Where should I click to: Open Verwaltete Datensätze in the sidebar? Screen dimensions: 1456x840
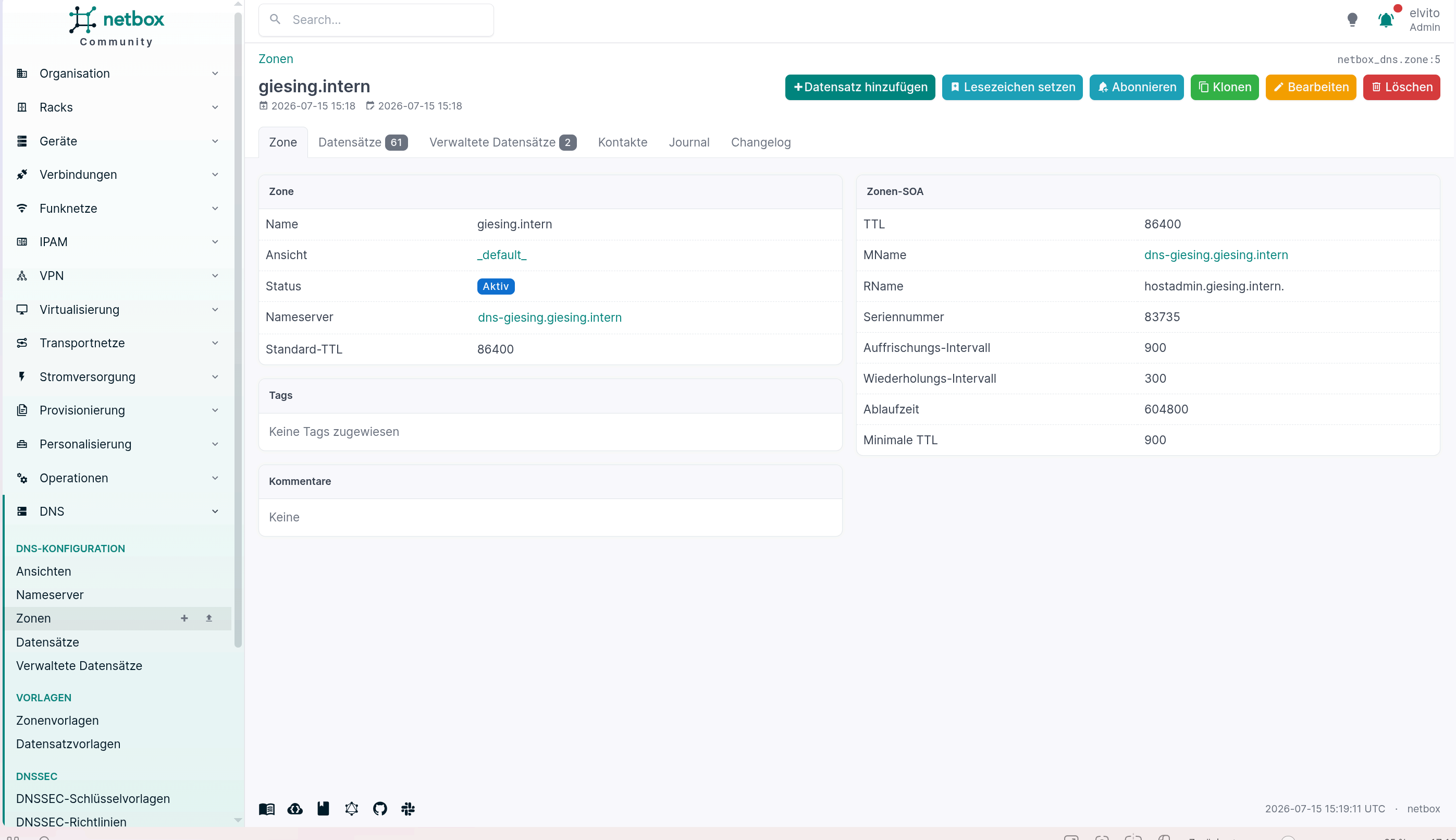click(79, 666)
